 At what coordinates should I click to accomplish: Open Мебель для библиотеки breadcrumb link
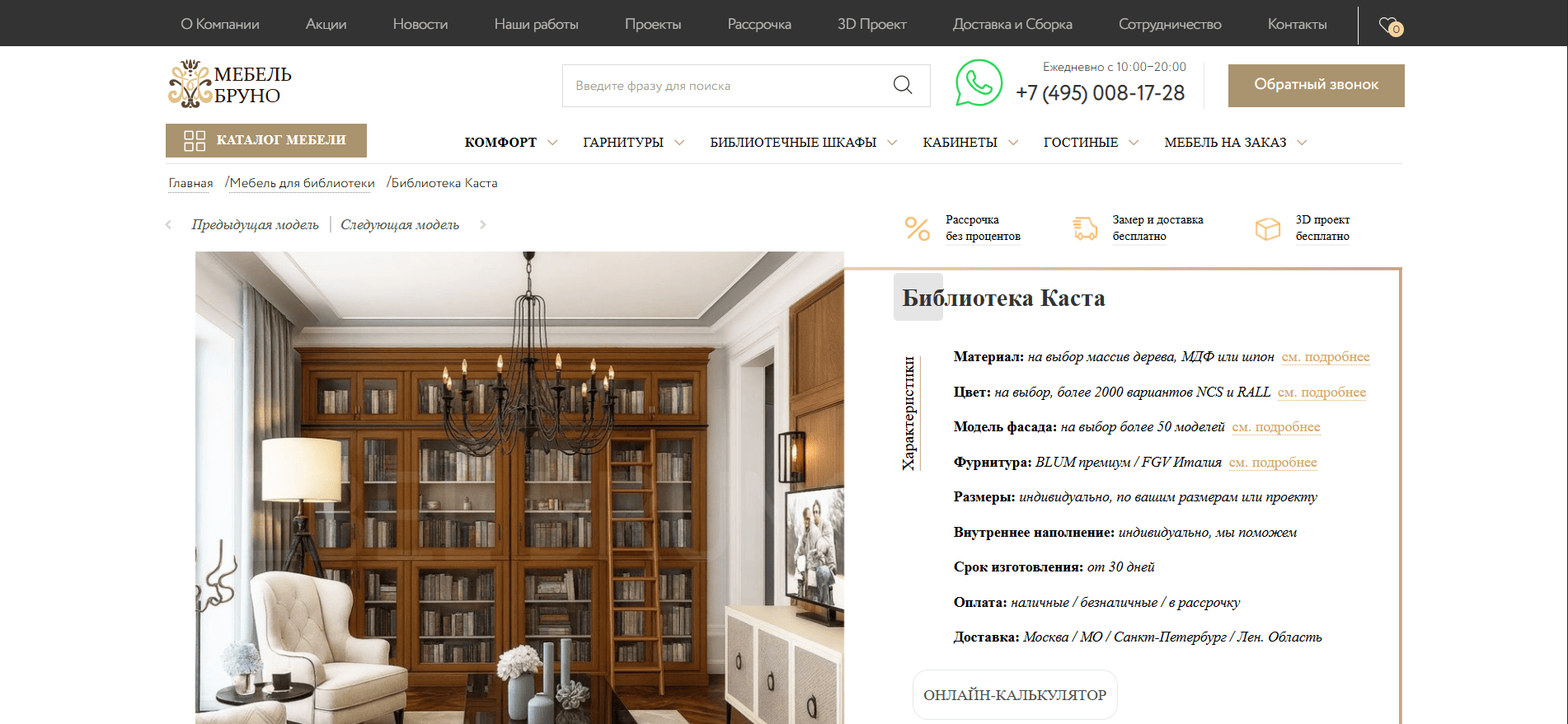(x=302, y=183)
